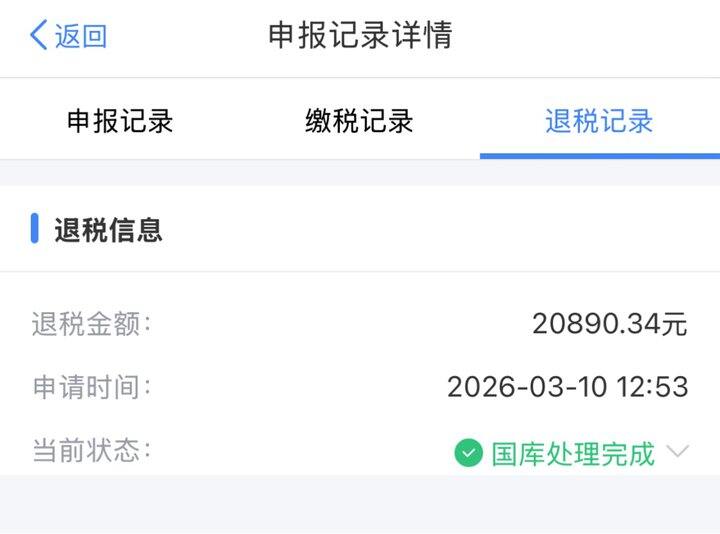Image resolution: width=720 pixels, height=534 pixels.
Task: Tap the blank gray area below 当前状态
Action: (360, 505)
